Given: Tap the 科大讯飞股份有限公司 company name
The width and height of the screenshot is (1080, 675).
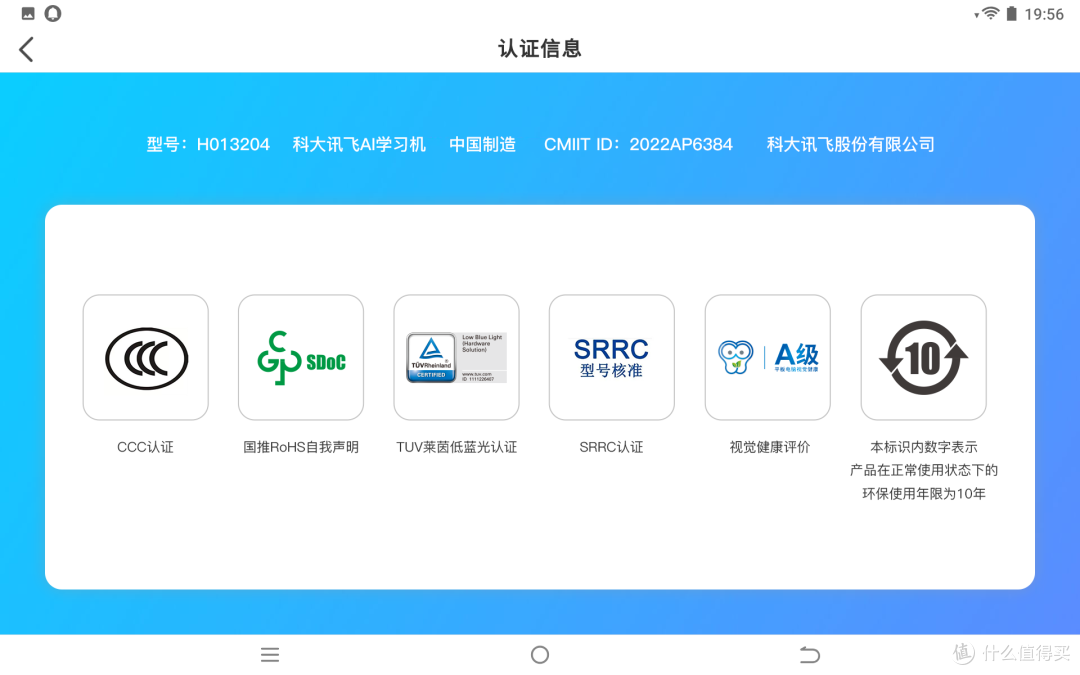Looking at the screenshot, I should point(851,145).
